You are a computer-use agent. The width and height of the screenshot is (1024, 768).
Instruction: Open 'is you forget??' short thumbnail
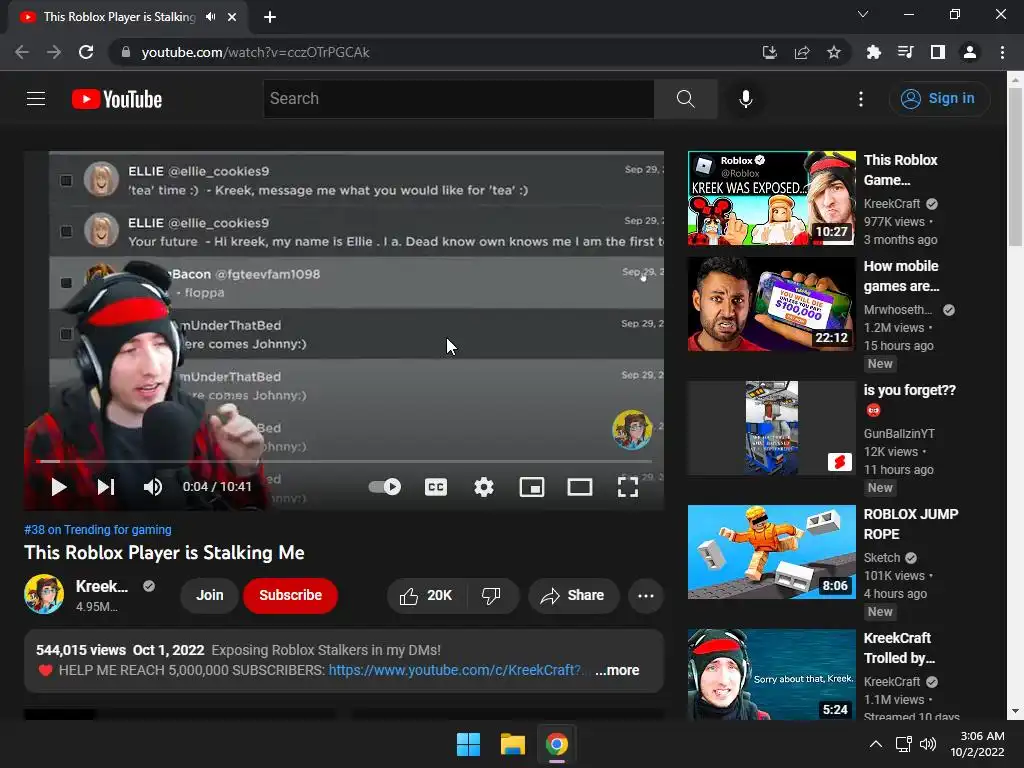pos(771,428)
